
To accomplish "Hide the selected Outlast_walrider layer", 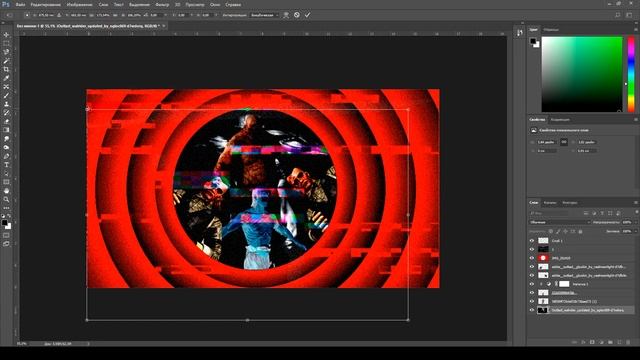I will (x=532, y=310).
